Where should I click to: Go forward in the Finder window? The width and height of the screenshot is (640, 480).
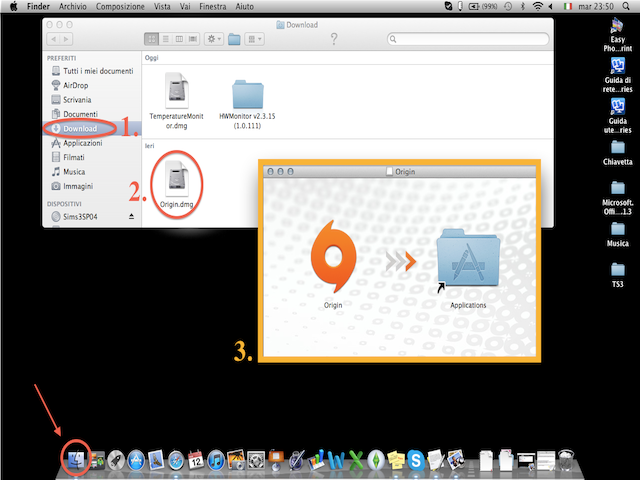tap(66, 39)
